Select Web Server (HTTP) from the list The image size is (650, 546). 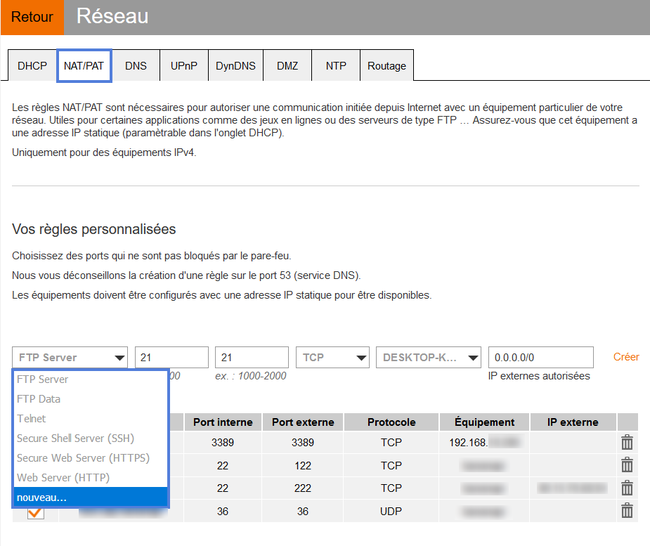coord(63,478)
